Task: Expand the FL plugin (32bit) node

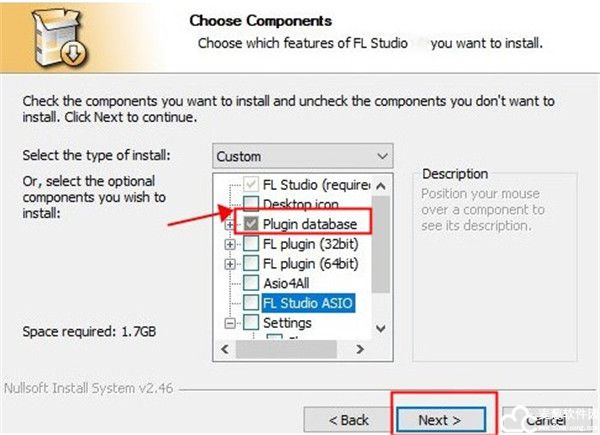Action: 230,244
